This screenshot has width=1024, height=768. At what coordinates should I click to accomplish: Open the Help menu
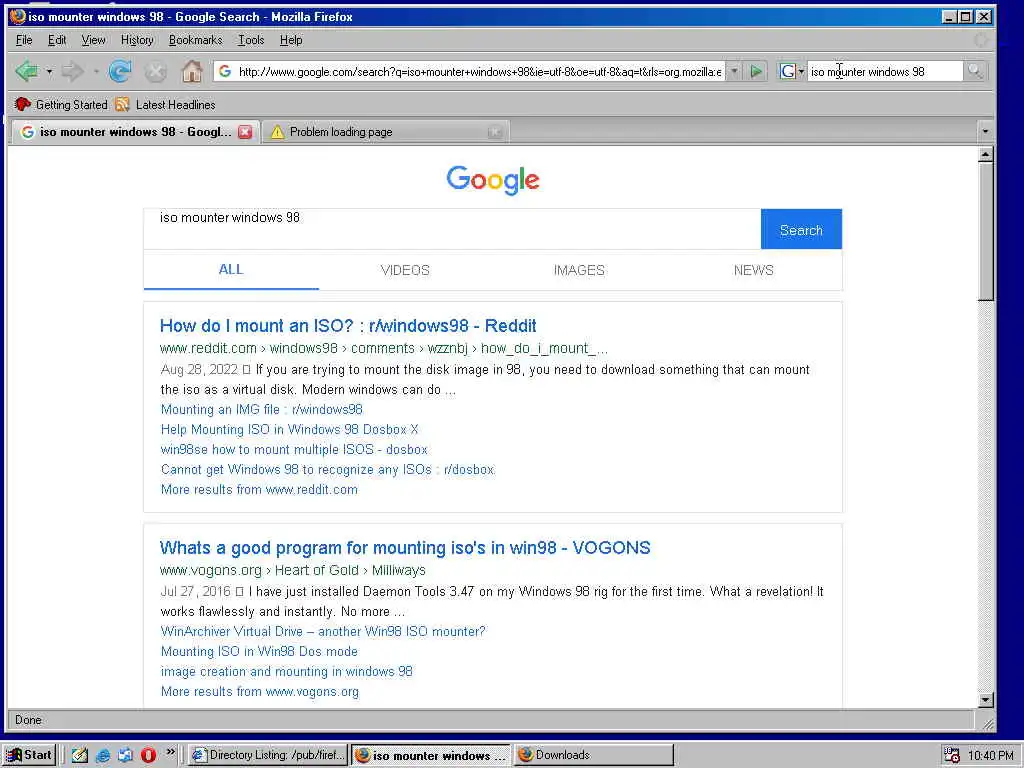coord(291,40)
